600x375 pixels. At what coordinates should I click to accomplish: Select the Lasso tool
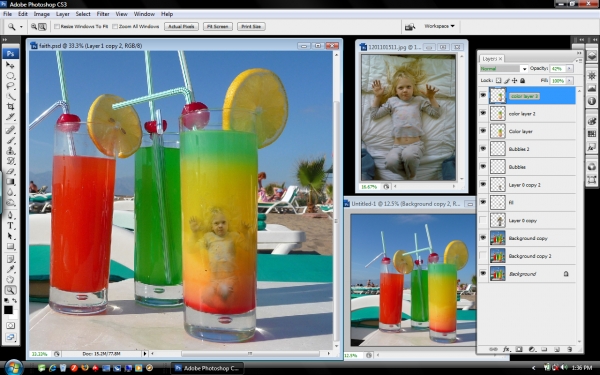pos(10,86)
